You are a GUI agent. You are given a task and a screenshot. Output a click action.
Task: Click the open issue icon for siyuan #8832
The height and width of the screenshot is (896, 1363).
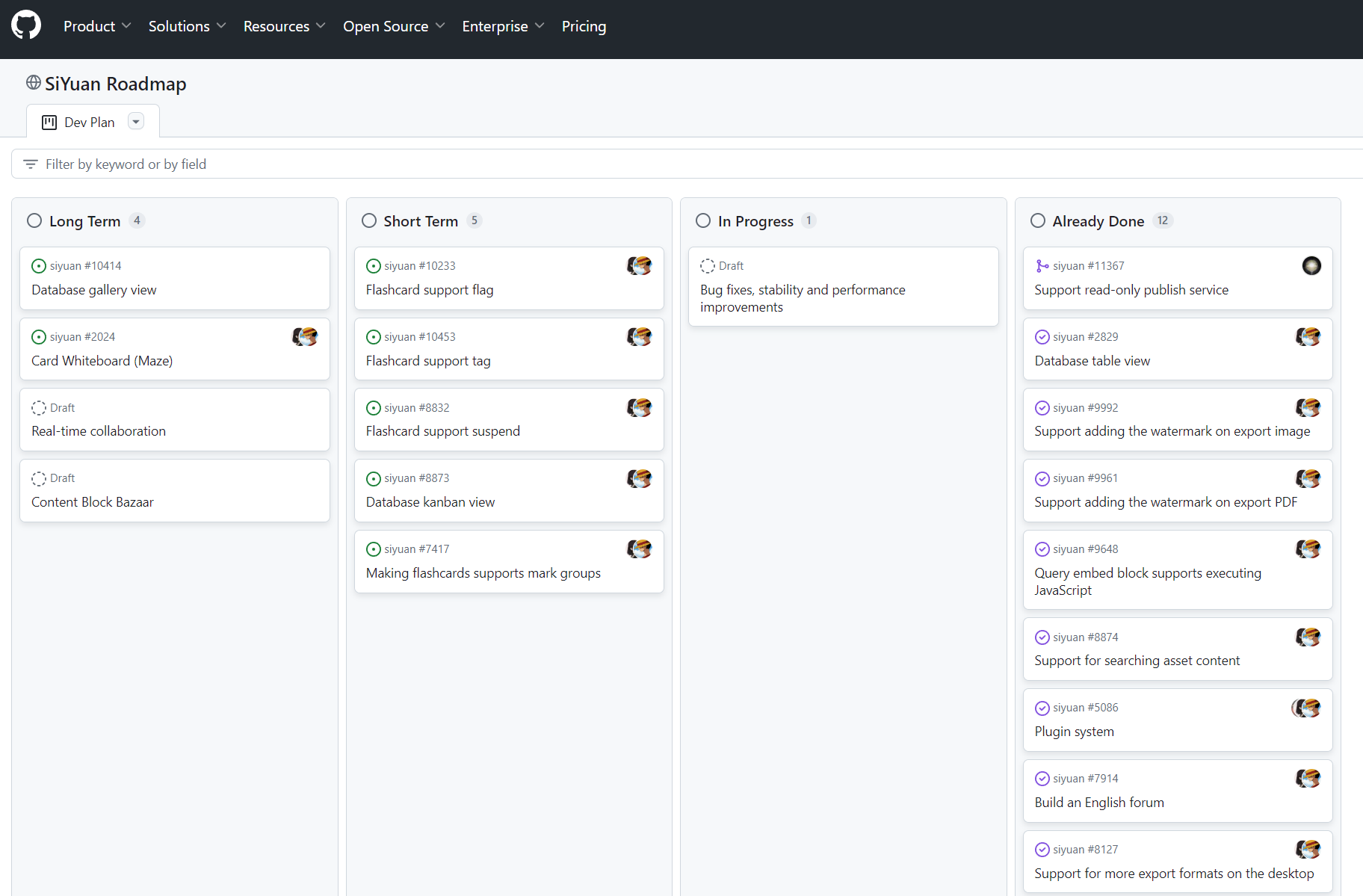pyautogui.click(x=374, y=408)
